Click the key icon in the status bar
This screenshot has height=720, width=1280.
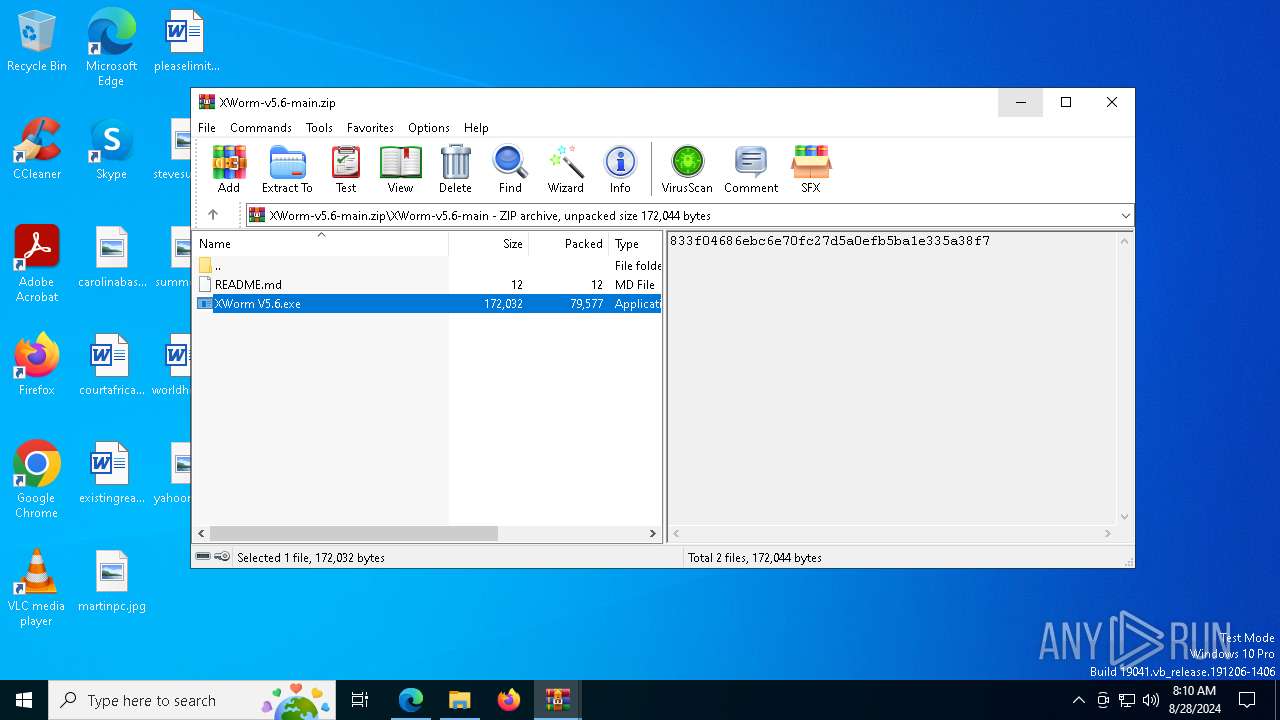point(222,557)
